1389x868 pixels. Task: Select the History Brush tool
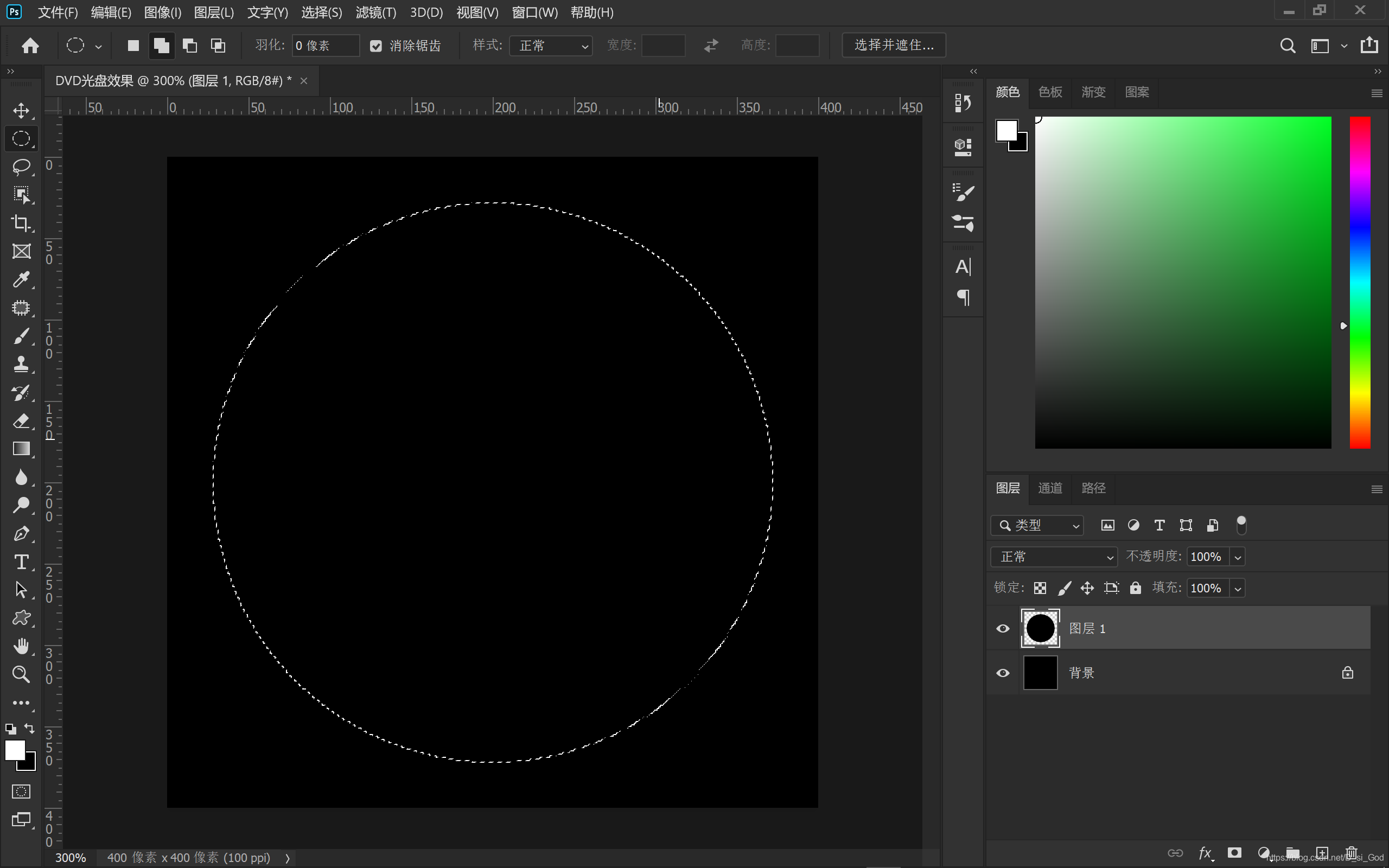click(21, 393)
